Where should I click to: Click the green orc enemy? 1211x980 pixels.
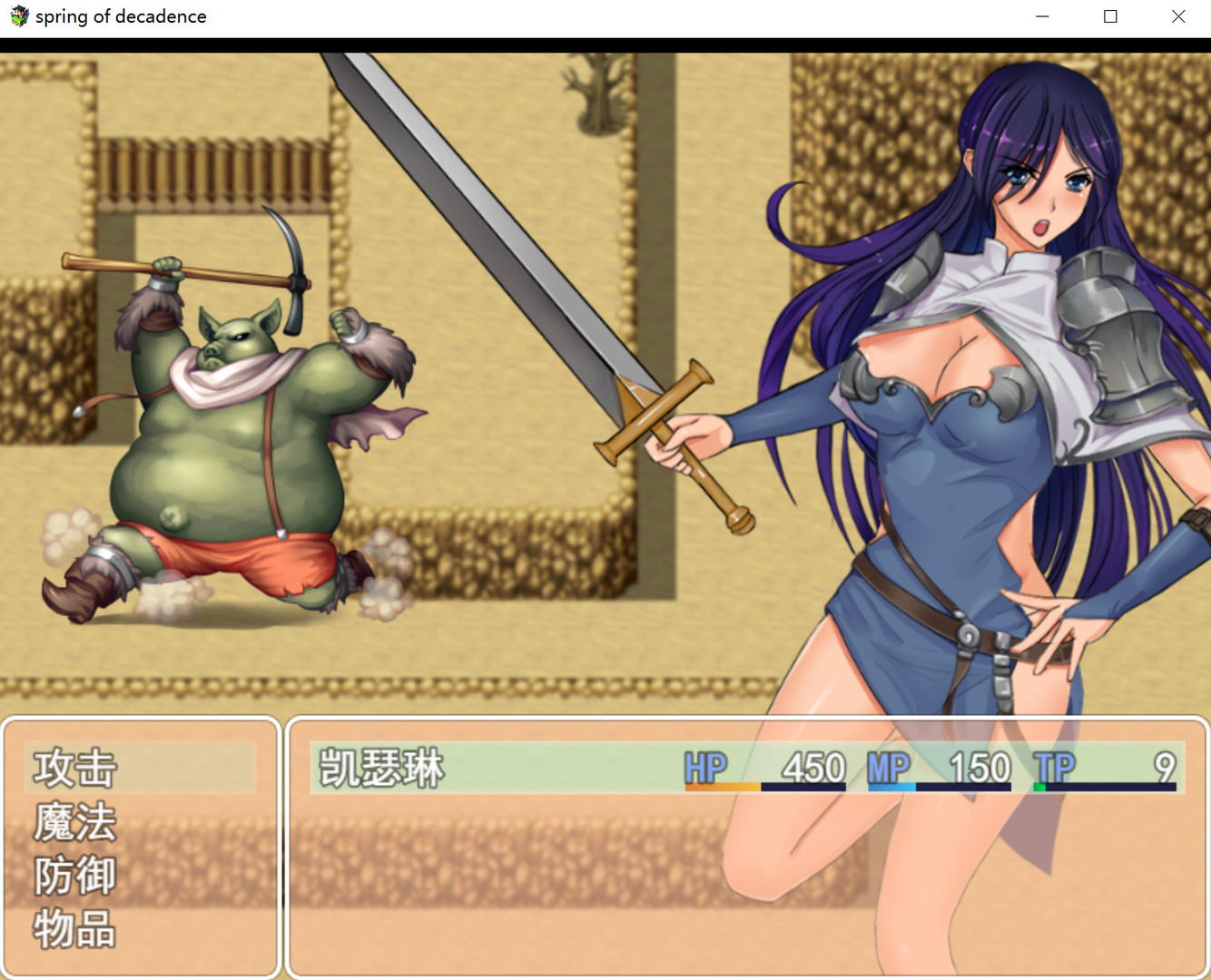pos(227,454)
